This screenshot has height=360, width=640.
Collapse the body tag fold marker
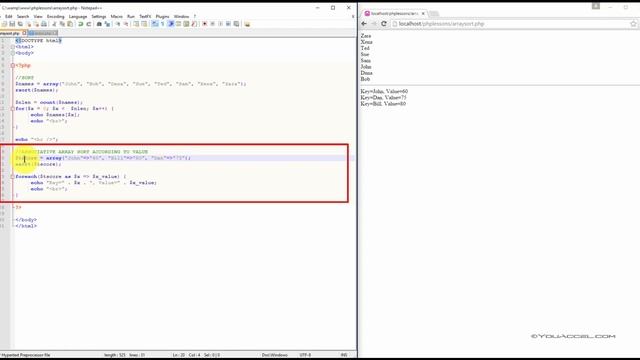coord(13,53)
